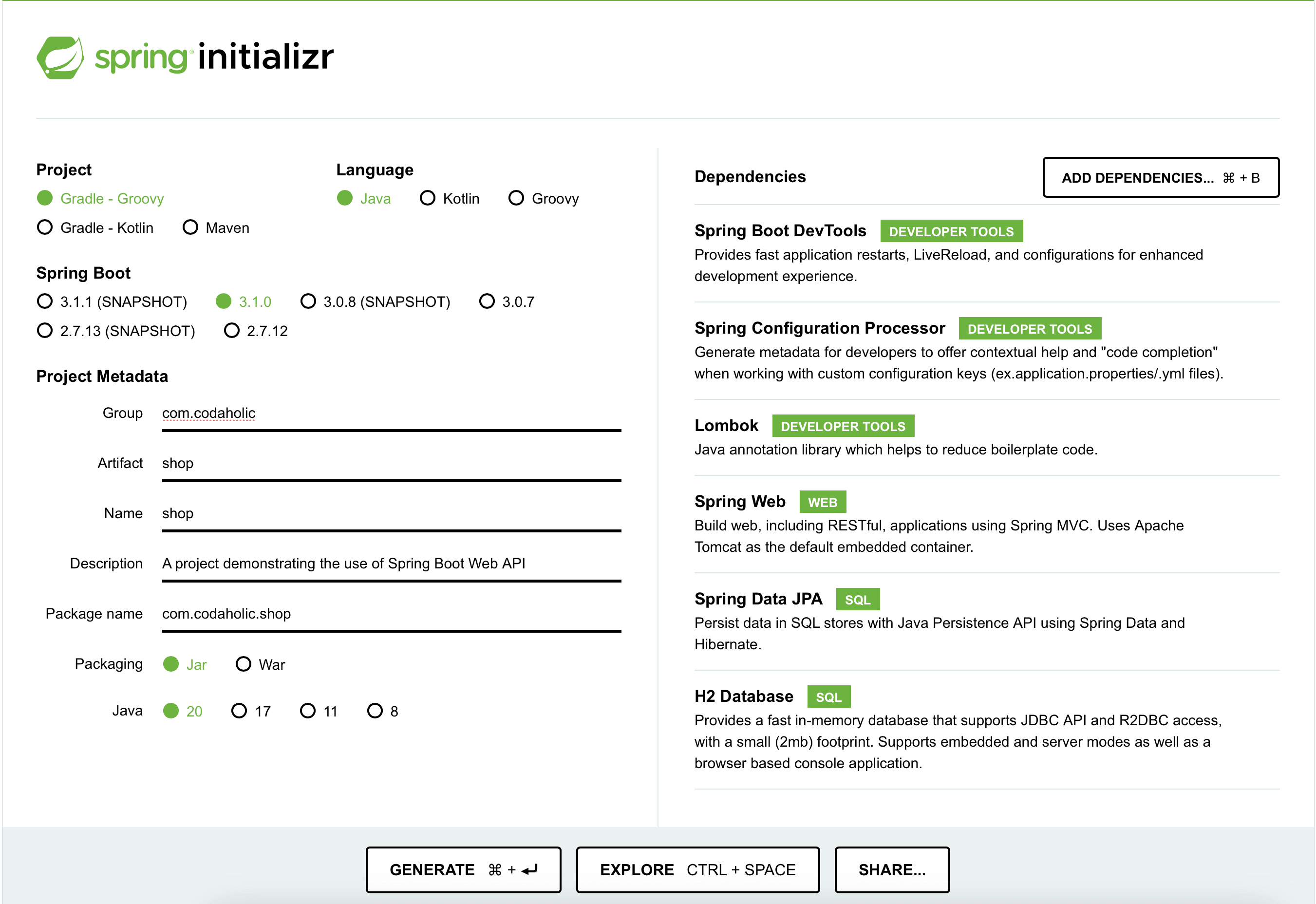Click DEVELOPER TOOLS tag beside Spring Configuration Processor
1316x904 pixels.
click(x=1030, y=329)
